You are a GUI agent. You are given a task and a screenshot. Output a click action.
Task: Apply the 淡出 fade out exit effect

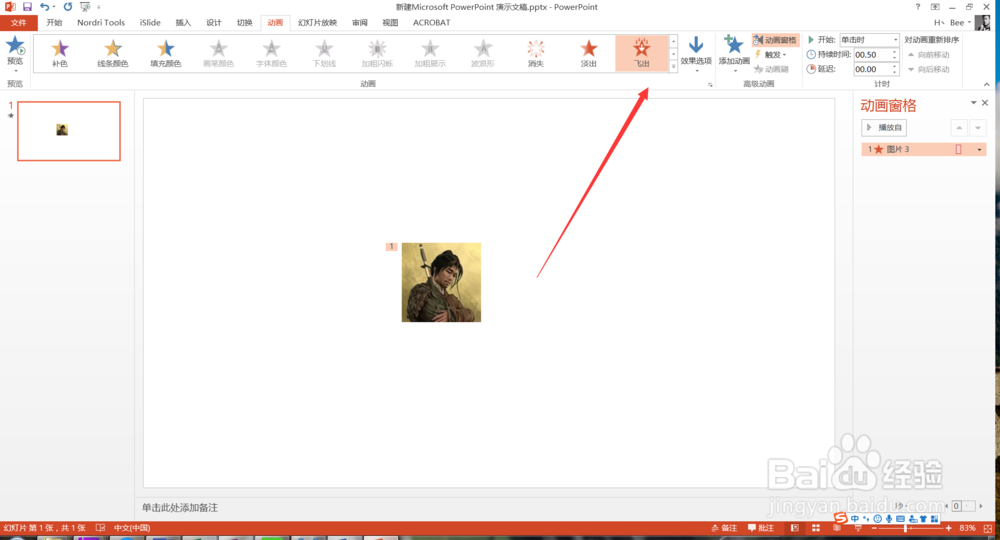pyautogui.click(x=589, y=53)
